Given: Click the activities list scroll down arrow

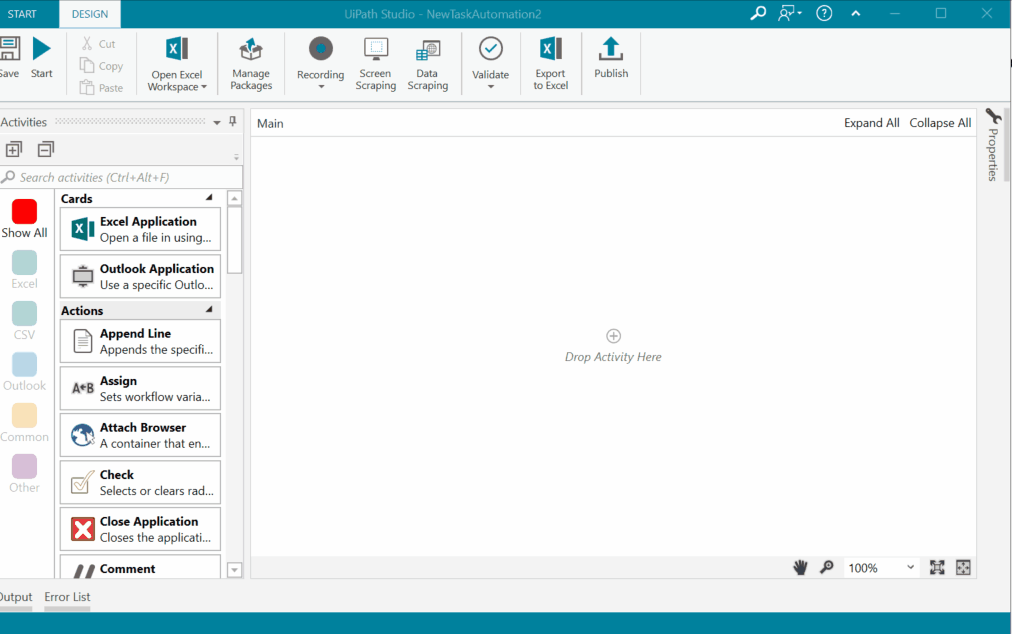Looking at the screenshot, I should click(235, 569).
